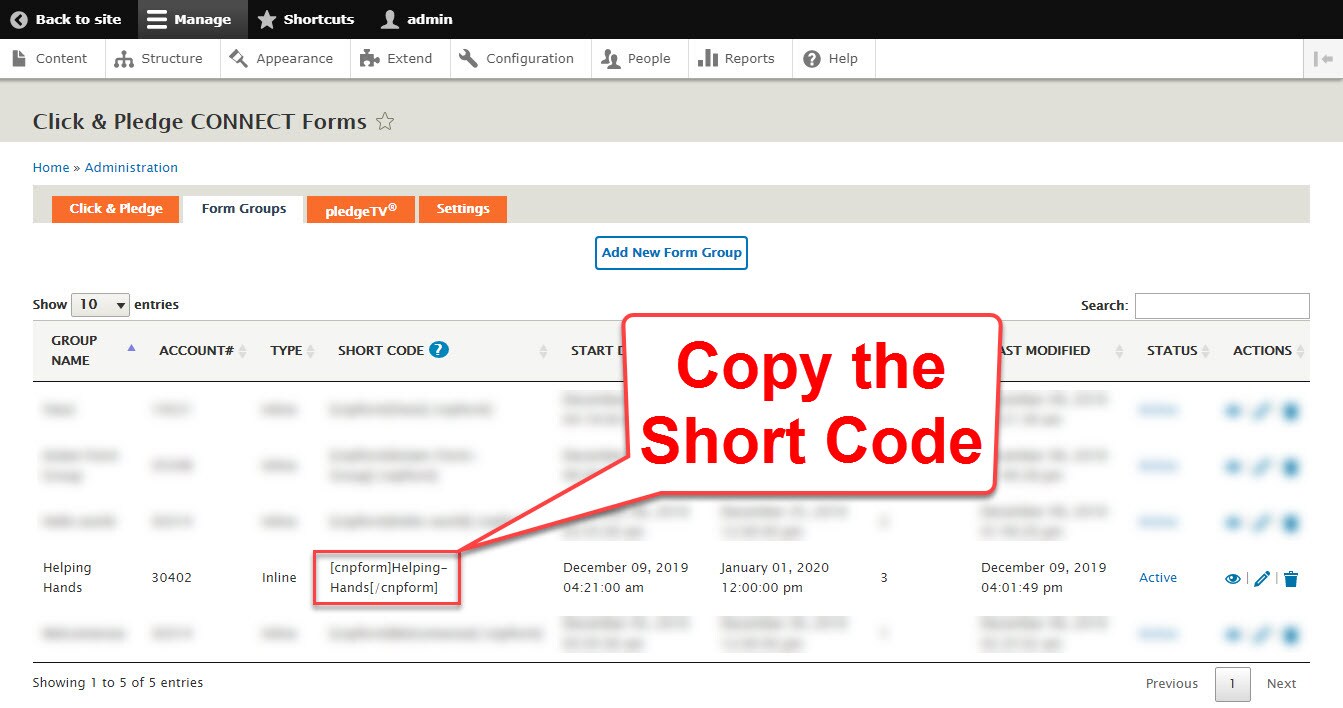This screenshot has height=708, width=1343.
Task: Select the Helping Hands short code text
Action: coord(388,578)
